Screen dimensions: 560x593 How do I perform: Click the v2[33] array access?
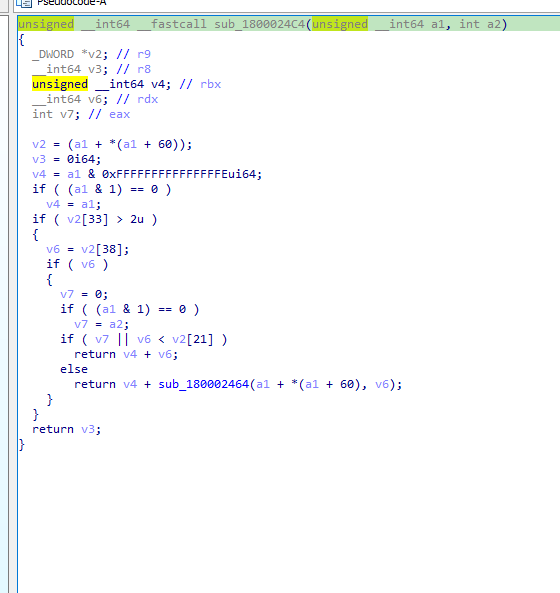(x=88, y=219)
